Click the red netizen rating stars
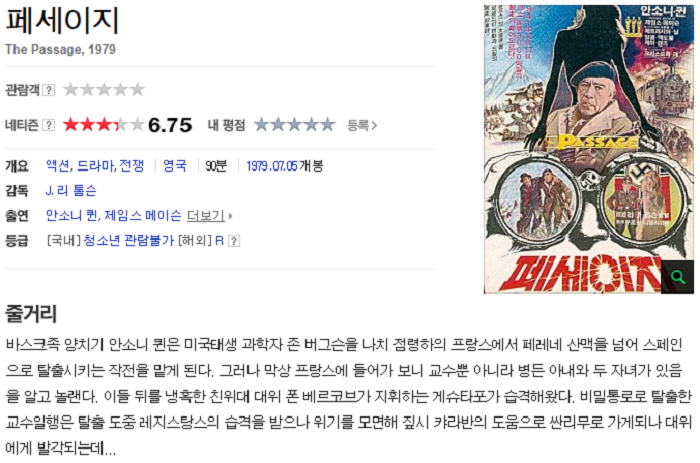Screen dimensions: 700x463 103,125
